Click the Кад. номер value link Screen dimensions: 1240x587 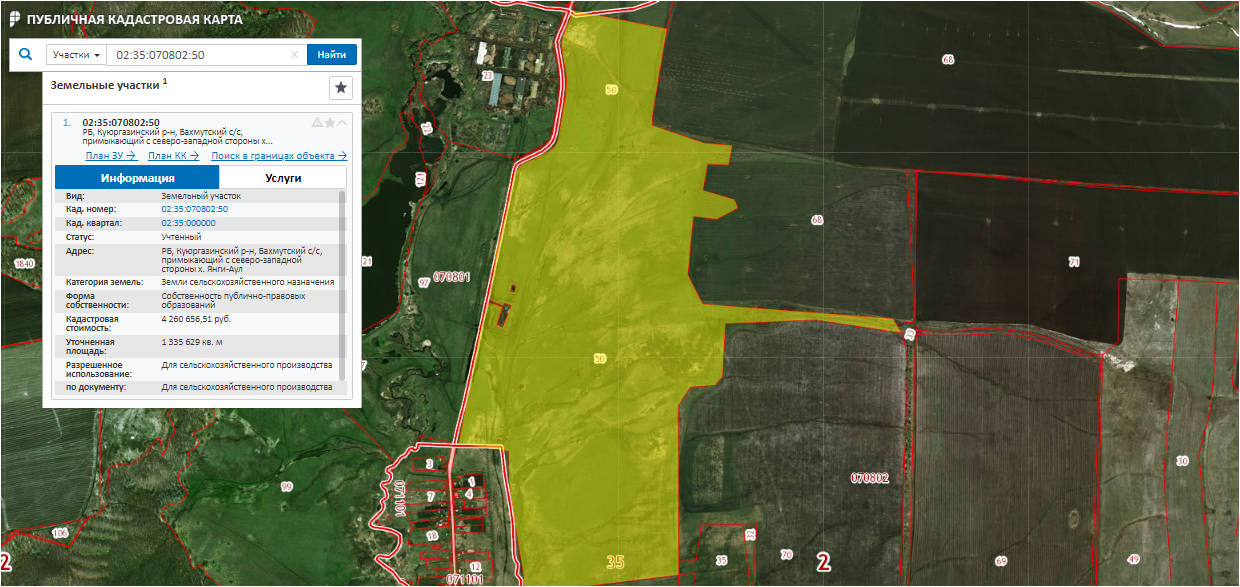[x=194, y=209]
